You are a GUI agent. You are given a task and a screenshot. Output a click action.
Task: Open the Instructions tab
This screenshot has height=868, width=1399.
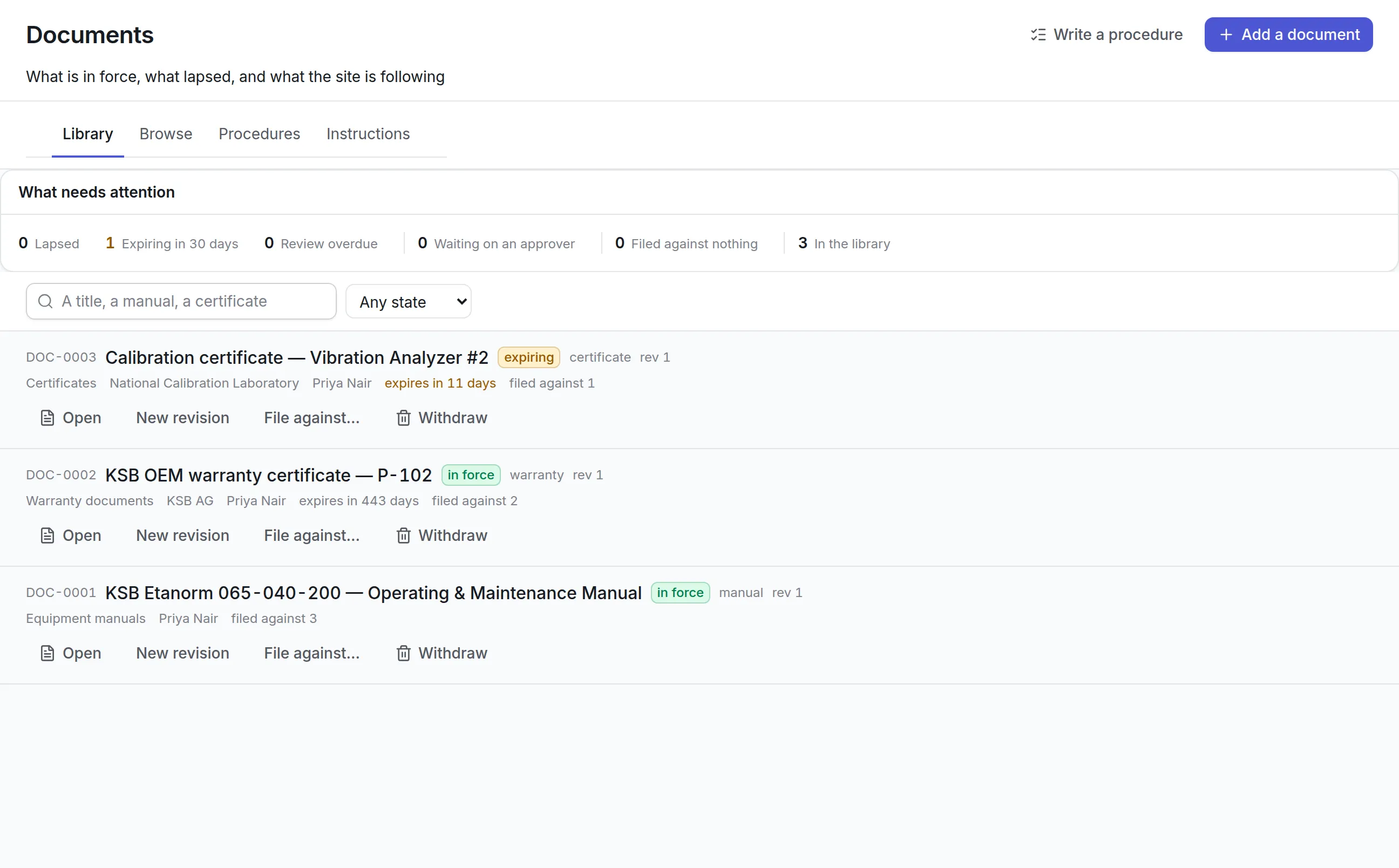point(369,134)
